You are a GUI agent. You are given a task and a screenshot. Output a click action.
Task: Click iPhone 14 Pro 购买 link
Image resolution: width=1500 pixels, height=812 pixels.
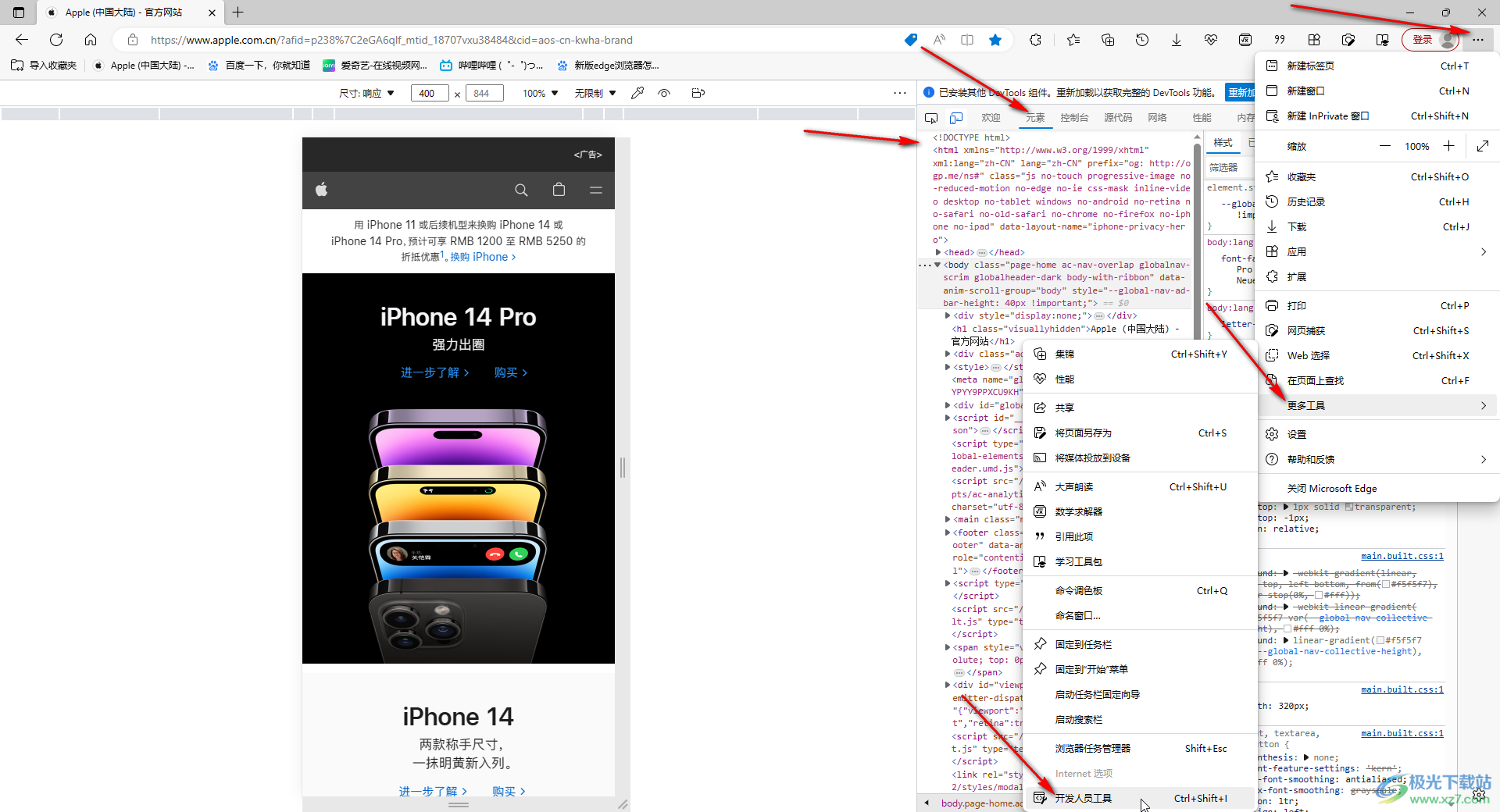click(511, 372)
